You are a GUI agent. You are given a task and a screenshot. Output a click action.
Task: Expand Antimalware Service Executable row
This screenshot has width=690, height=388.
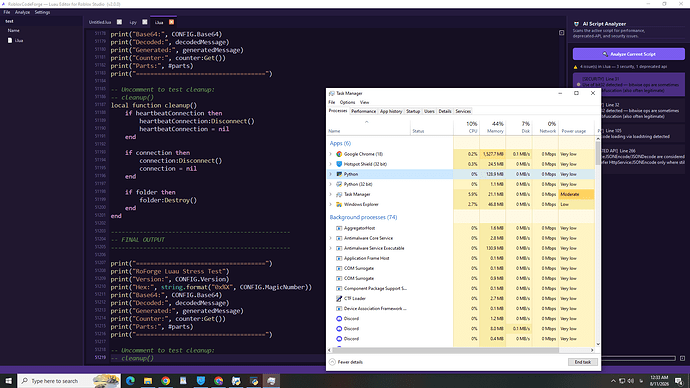[x=330, y=248]
